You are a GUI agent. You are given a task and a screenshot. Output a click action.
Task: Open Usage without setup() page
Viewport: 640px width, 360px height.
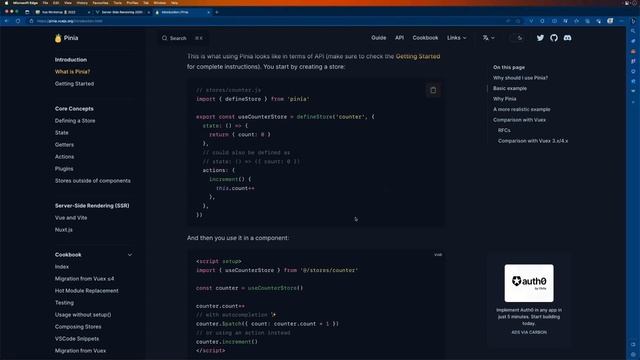pyautogui.click(x=83, y=315)
